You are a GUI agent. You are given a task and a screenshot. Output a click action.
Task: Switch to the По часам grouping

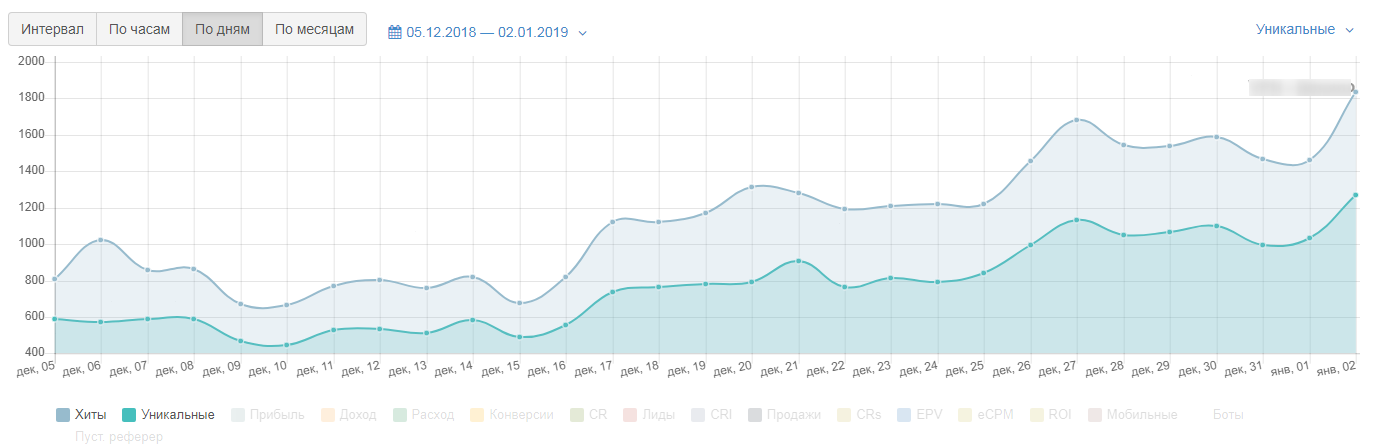[x=139, y=29]
